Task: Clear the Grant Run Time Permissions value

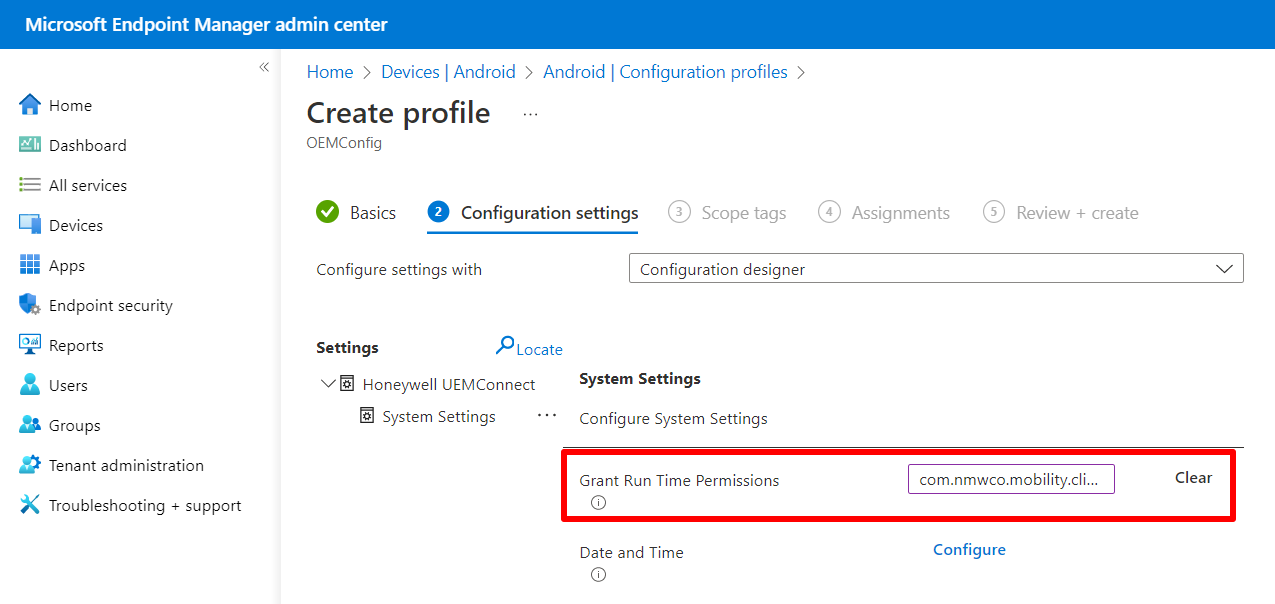Action: (x=1193, y=478)
